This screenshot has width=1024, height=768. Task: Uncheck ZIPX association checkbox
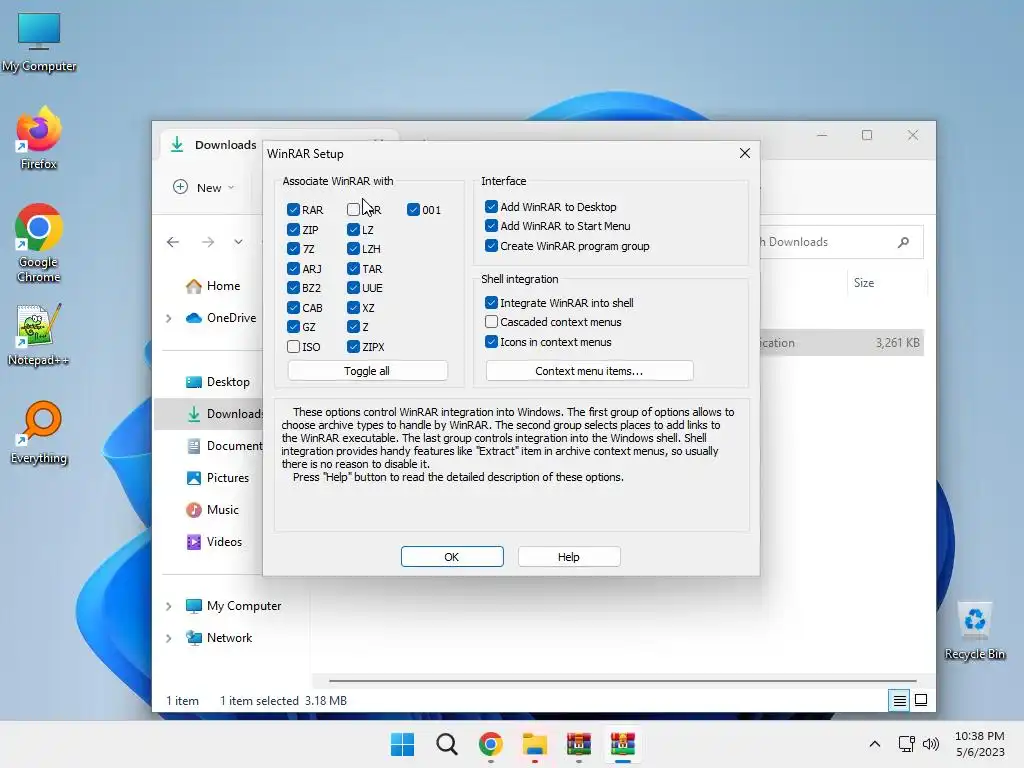pyautogui.click(x=353, y=347)
